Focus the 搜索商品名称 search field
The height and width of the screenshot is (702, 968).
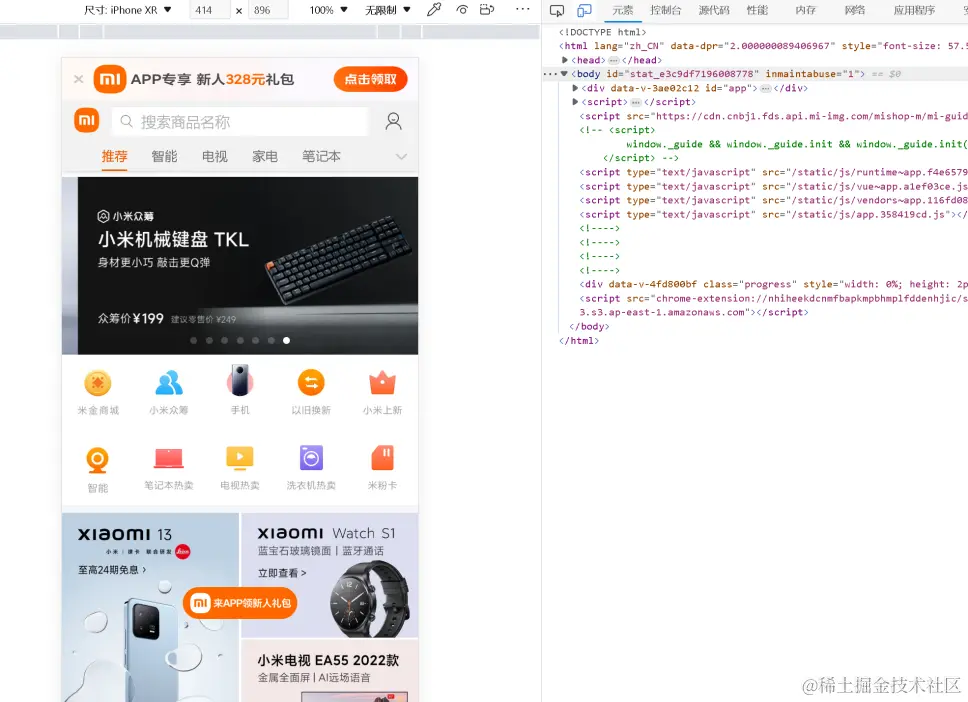click(x=240, y=122)
